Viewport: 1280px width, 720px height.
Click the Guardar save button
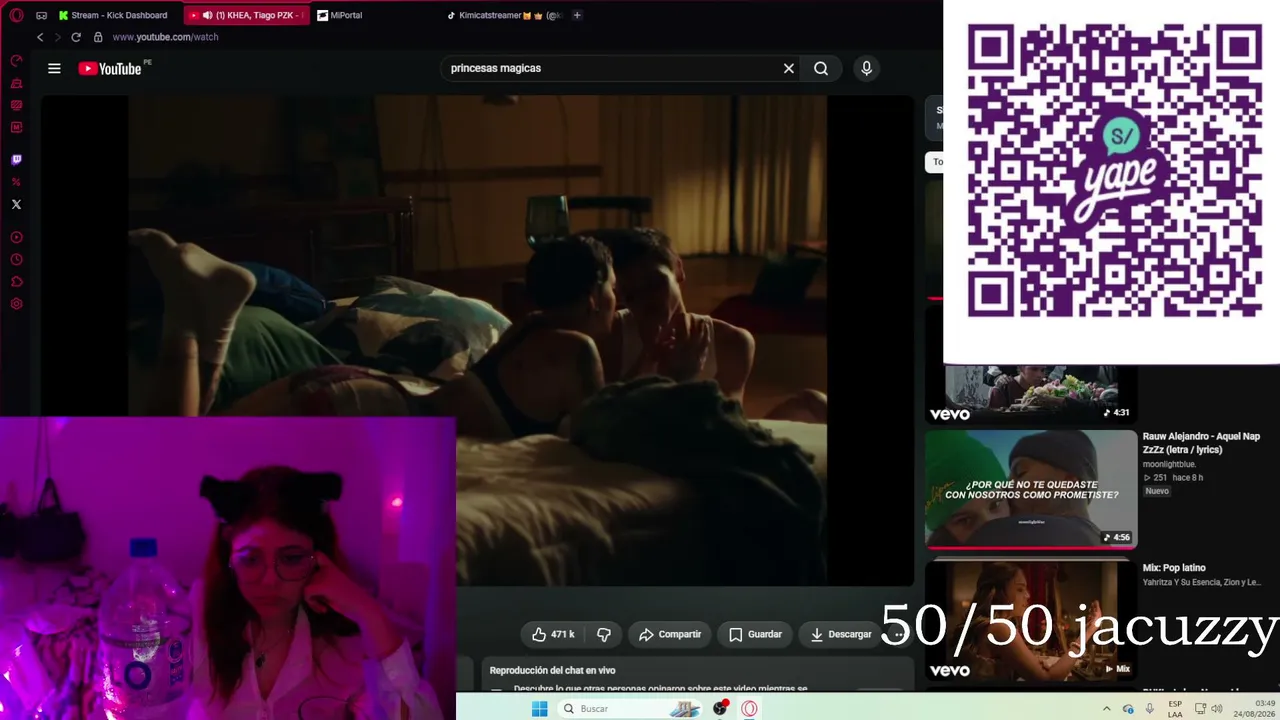[755, 634]
